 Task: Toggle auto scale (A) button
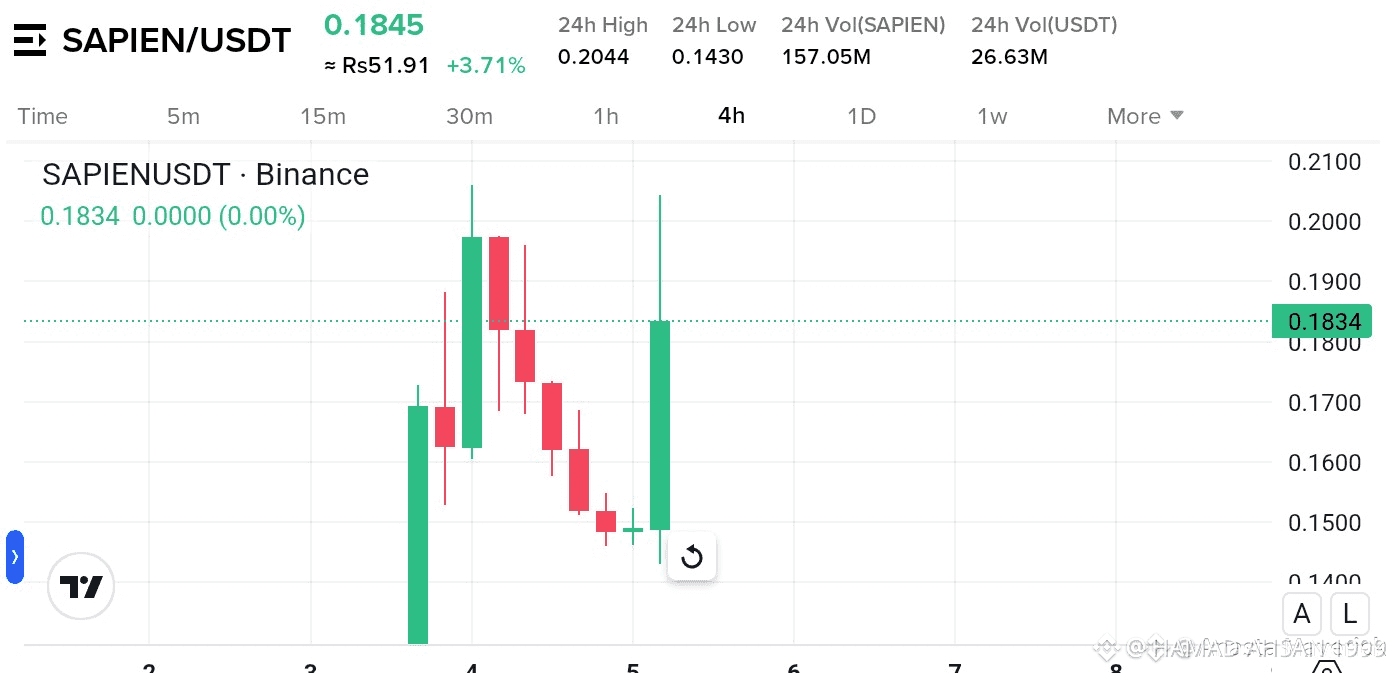[x=1302, y=613]
